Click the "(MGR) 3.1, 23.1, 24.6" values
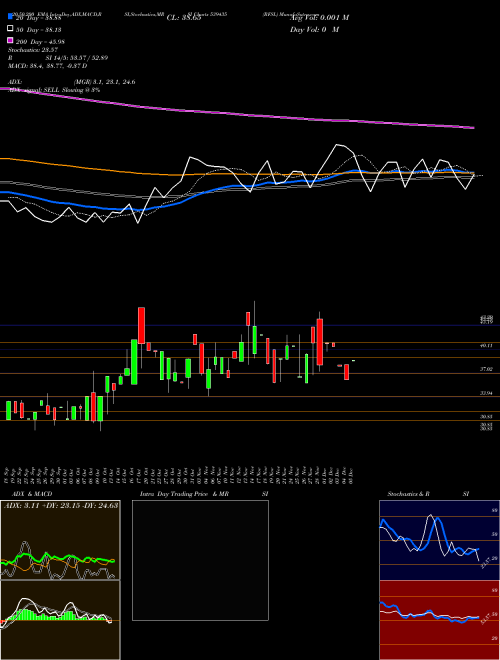Image resolution: width=500 pixels, height=660 pixels. pyautogui.click(x=104, y=82)
